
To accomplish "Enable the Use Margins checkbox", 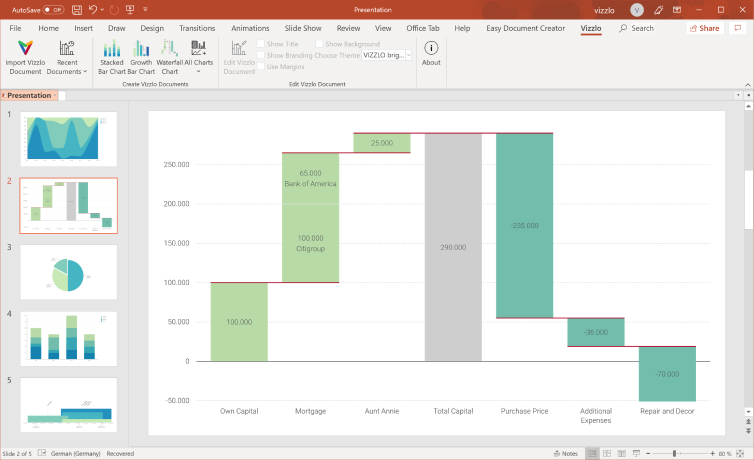I will [261, 67].
